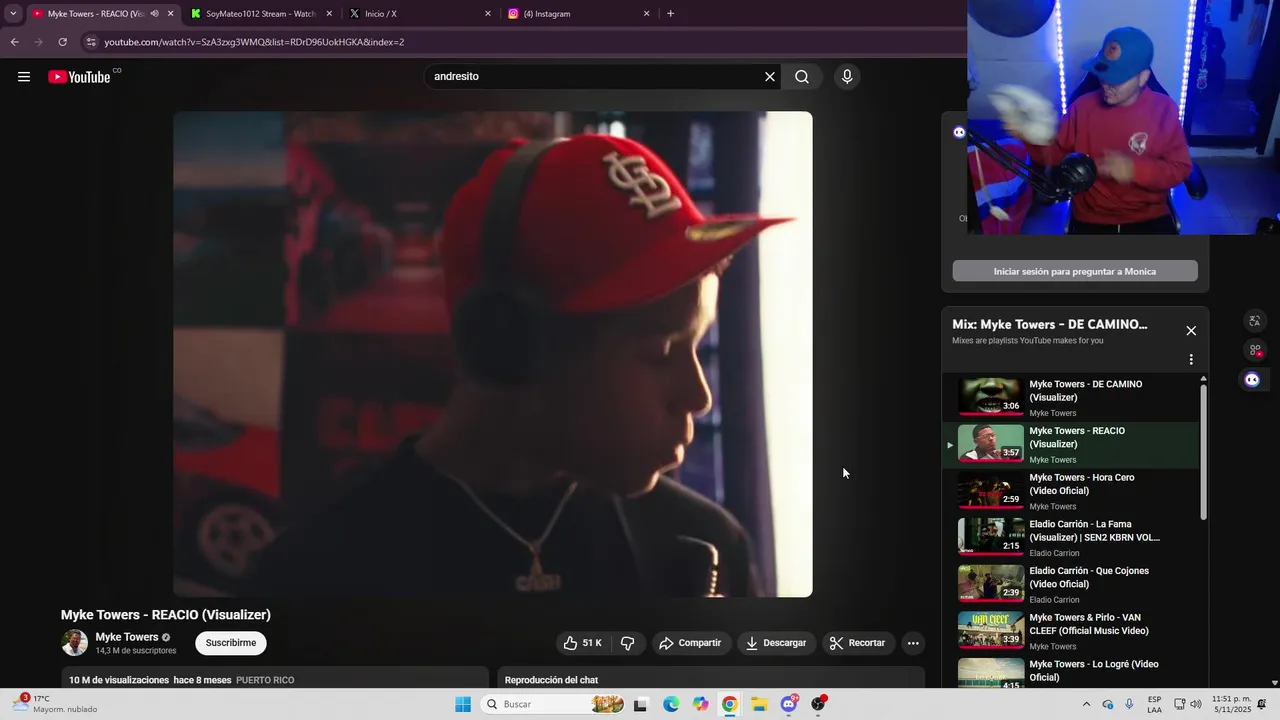The height and width of the screenshot is (720, 1280).
Task: Switch to the SoyMateo1012 Stream tab
Action: pyautogui.click(x=258, y=14)
